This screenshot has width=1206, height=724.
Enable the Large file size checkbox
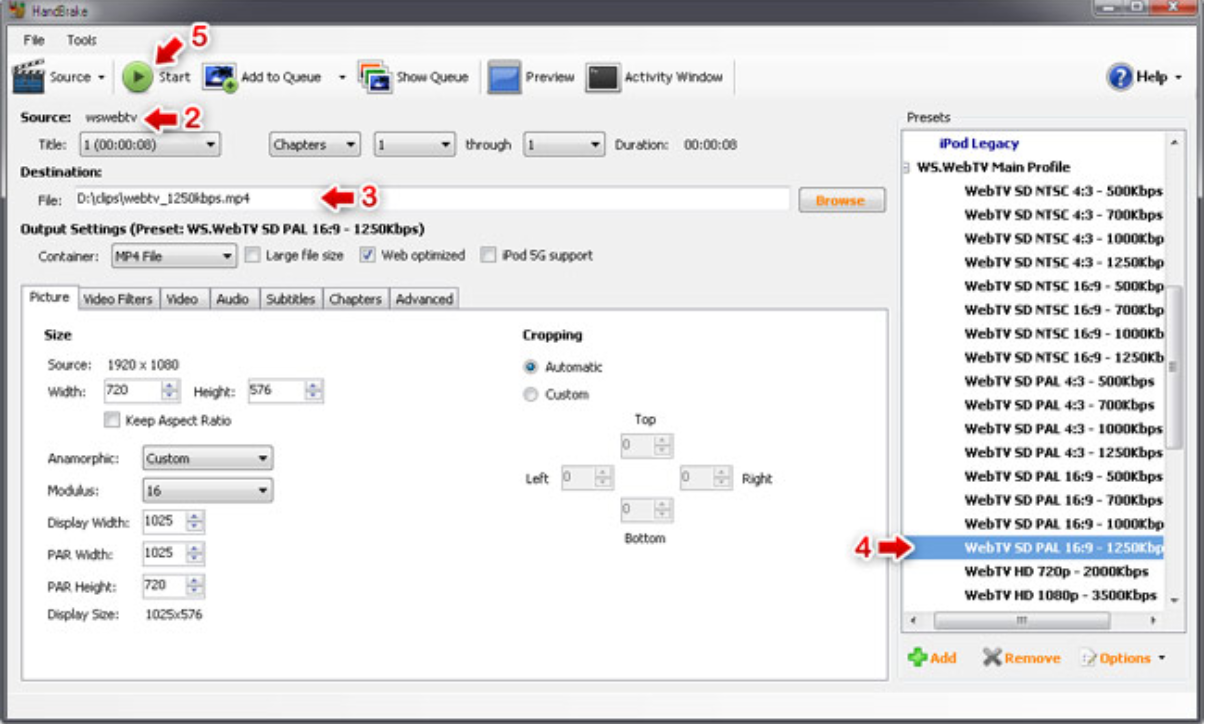coord(252,255)
